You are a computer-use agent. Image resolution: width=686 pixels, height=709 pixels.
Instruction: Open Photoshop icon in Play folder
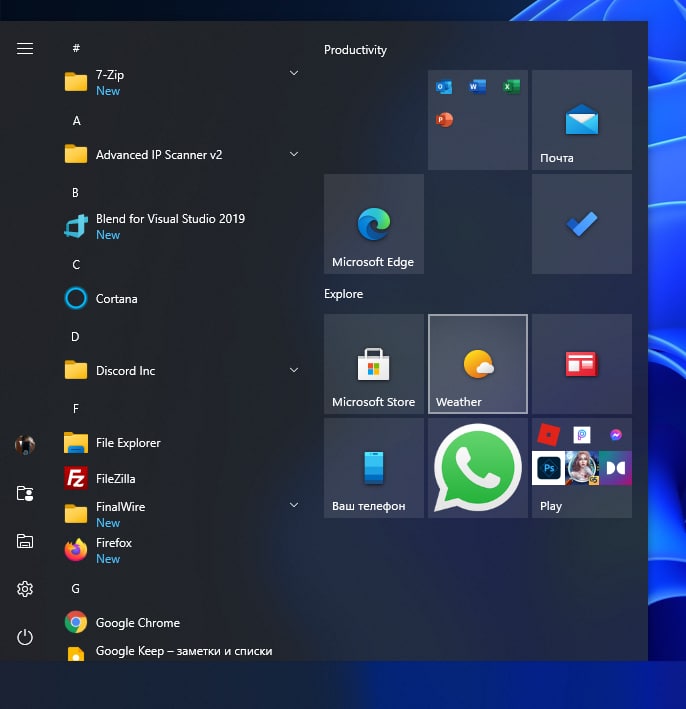tap(549, 468)
